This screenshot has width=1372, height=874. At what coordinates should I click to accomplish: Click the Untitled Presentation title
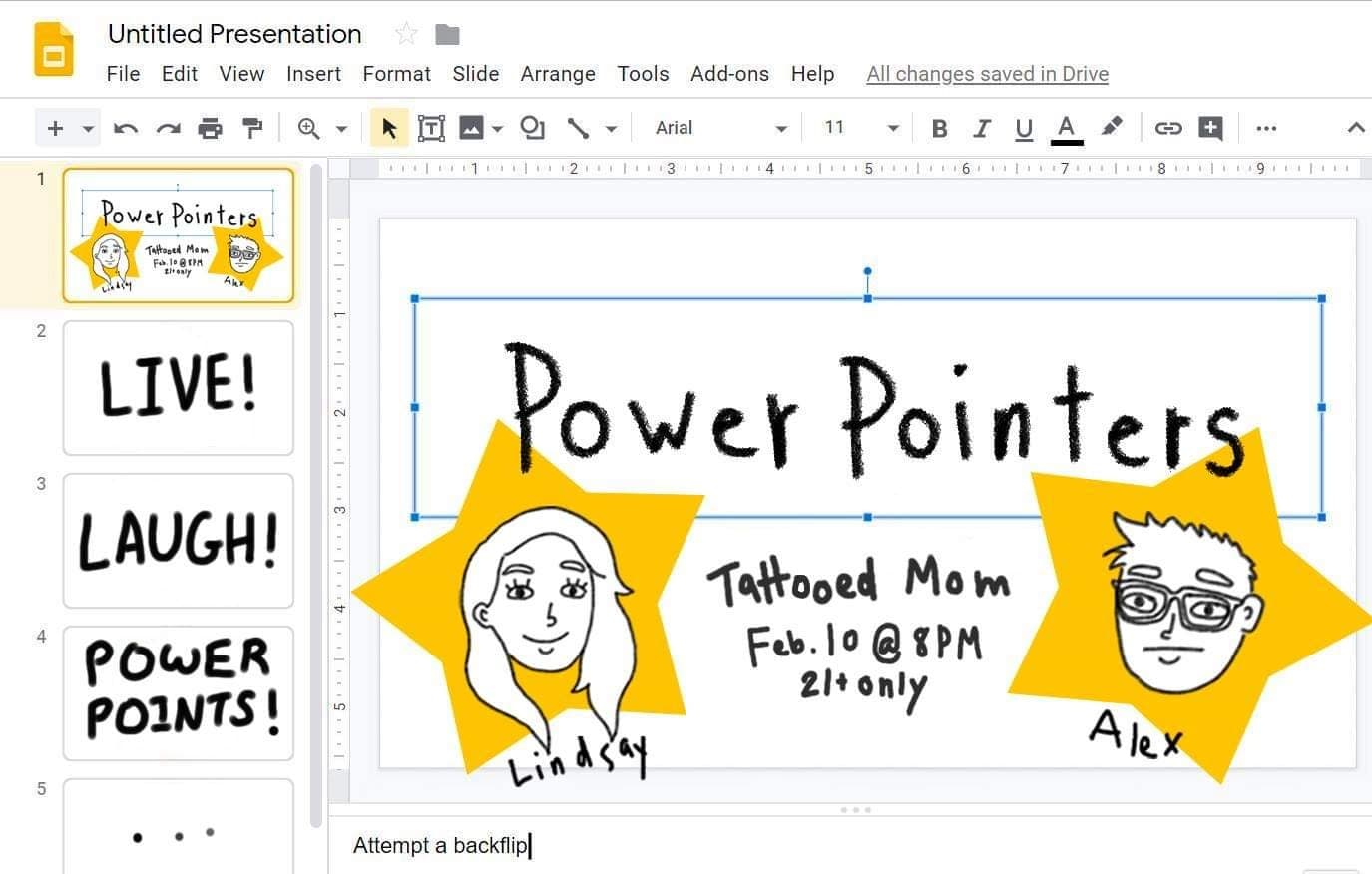tap(234, 34)
